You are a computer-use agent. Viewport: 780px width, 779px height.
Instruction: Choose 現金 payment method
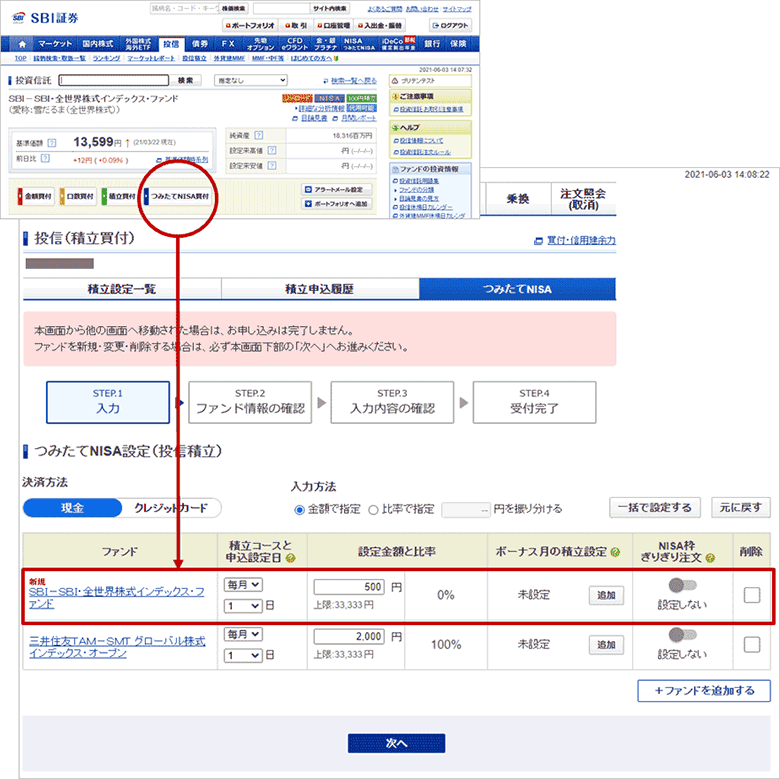[x=72, y=508]
